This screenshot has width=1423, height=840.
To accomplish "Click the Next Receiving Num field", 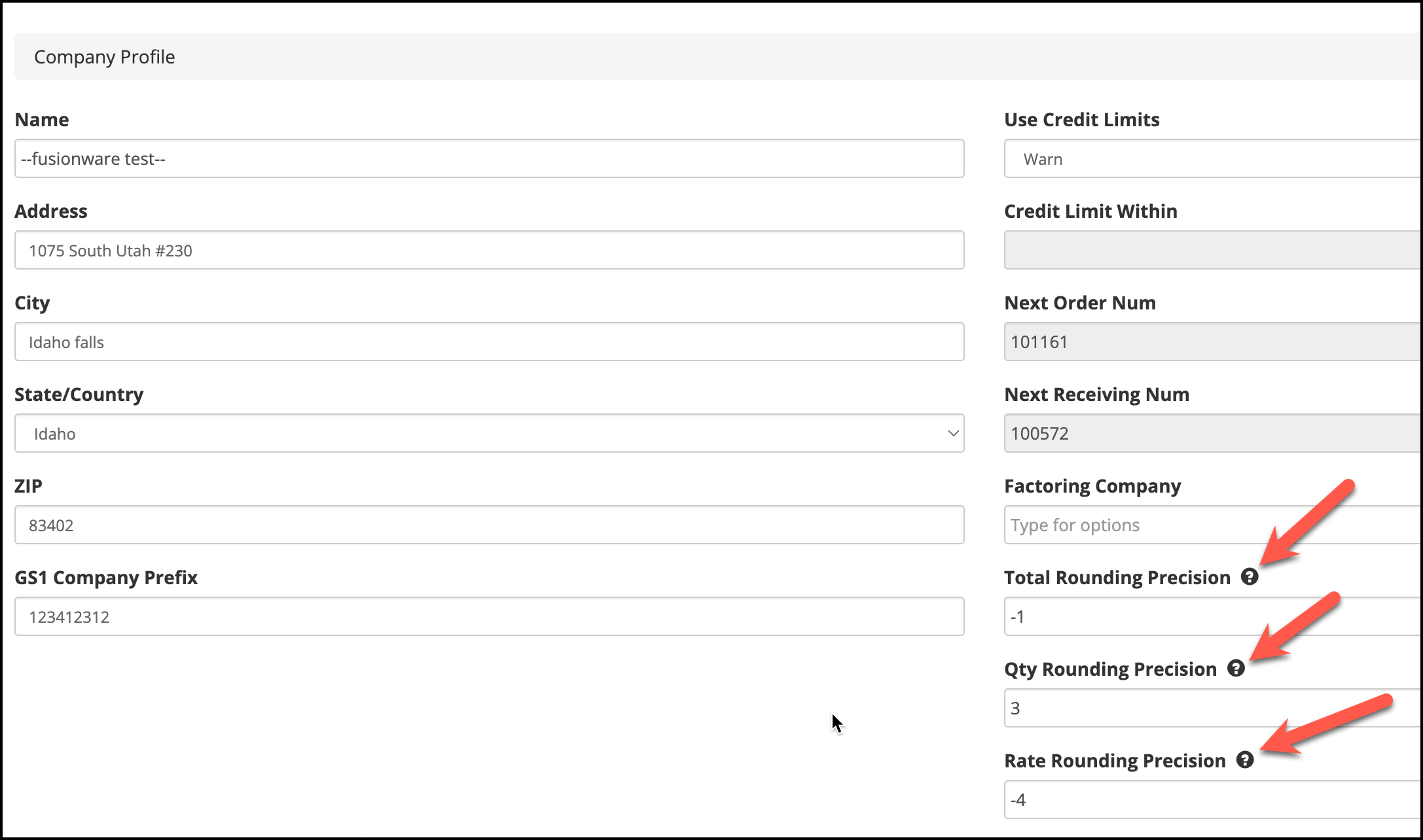I will click(x=1212, y=433).
